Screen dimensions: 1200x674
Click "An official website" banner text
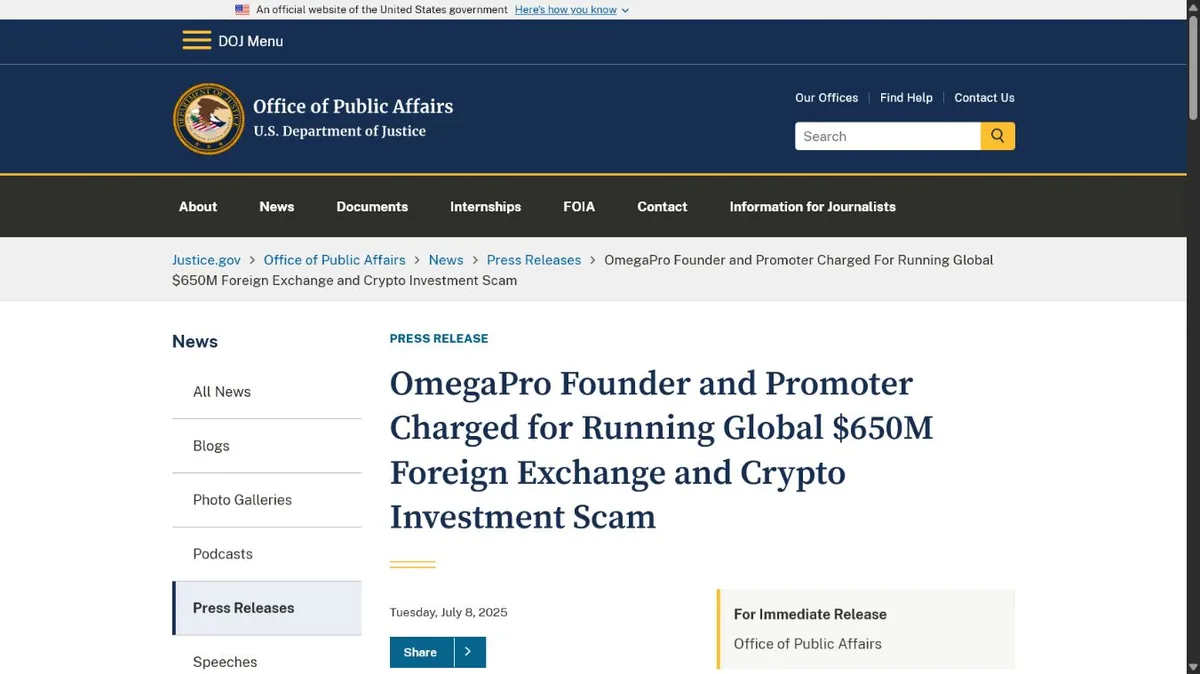[x=382, y=9]
